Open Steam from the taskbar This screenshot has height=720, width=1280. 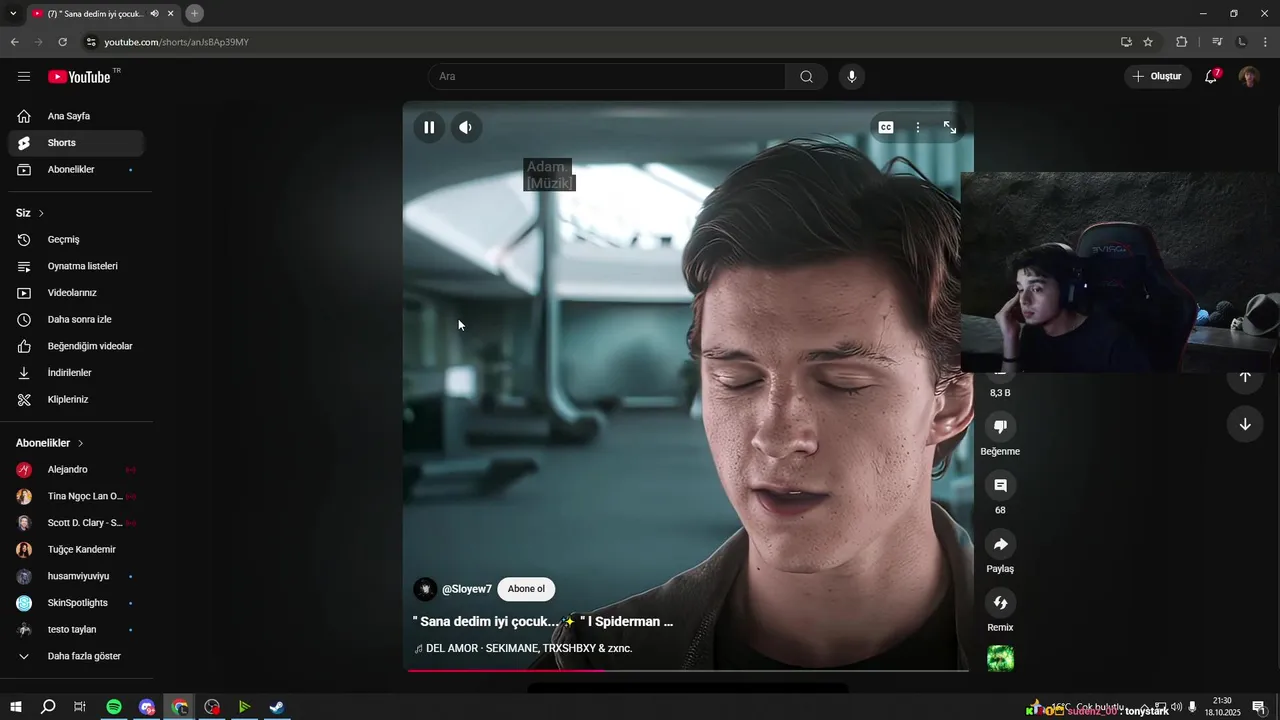coord(277,707)
